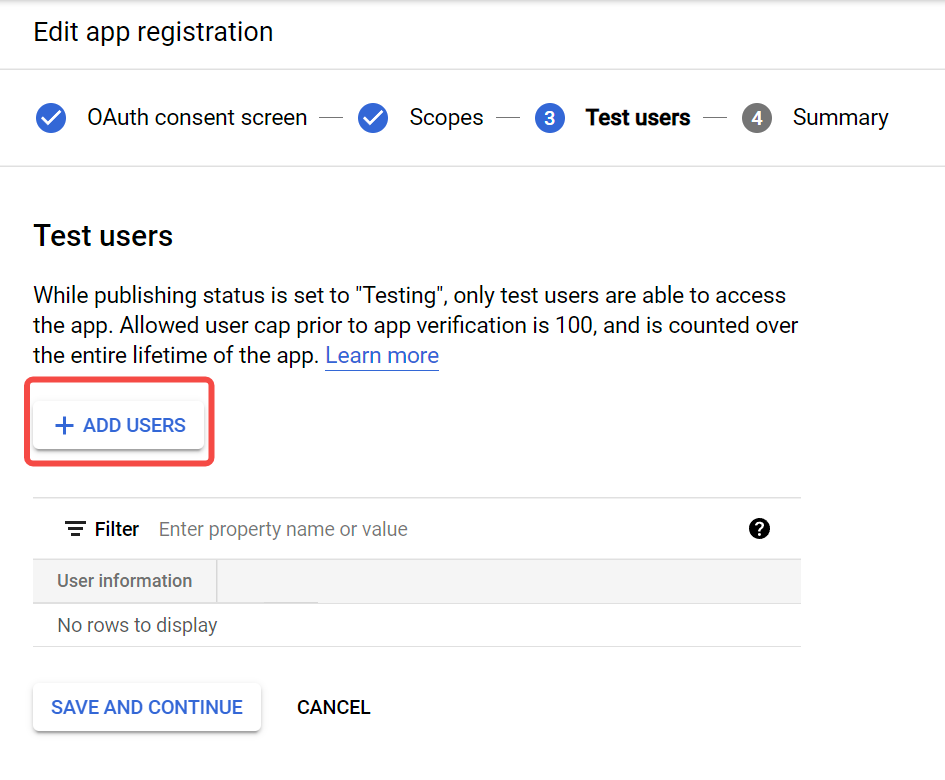Click the Filter funnel icon
Screen dimensions: 945x780
click(74, 528)
